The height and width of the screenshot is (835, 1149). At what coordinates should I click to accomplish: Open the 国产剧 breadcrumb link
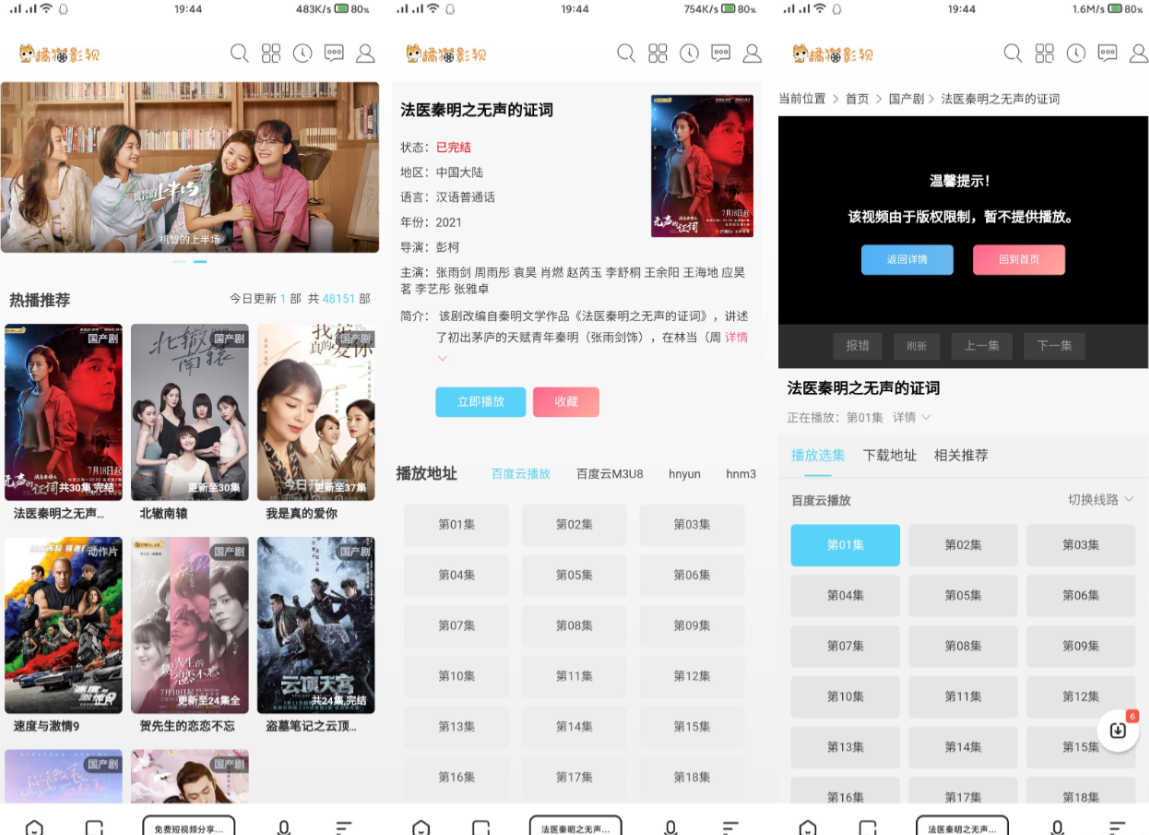tap(906, 99)
